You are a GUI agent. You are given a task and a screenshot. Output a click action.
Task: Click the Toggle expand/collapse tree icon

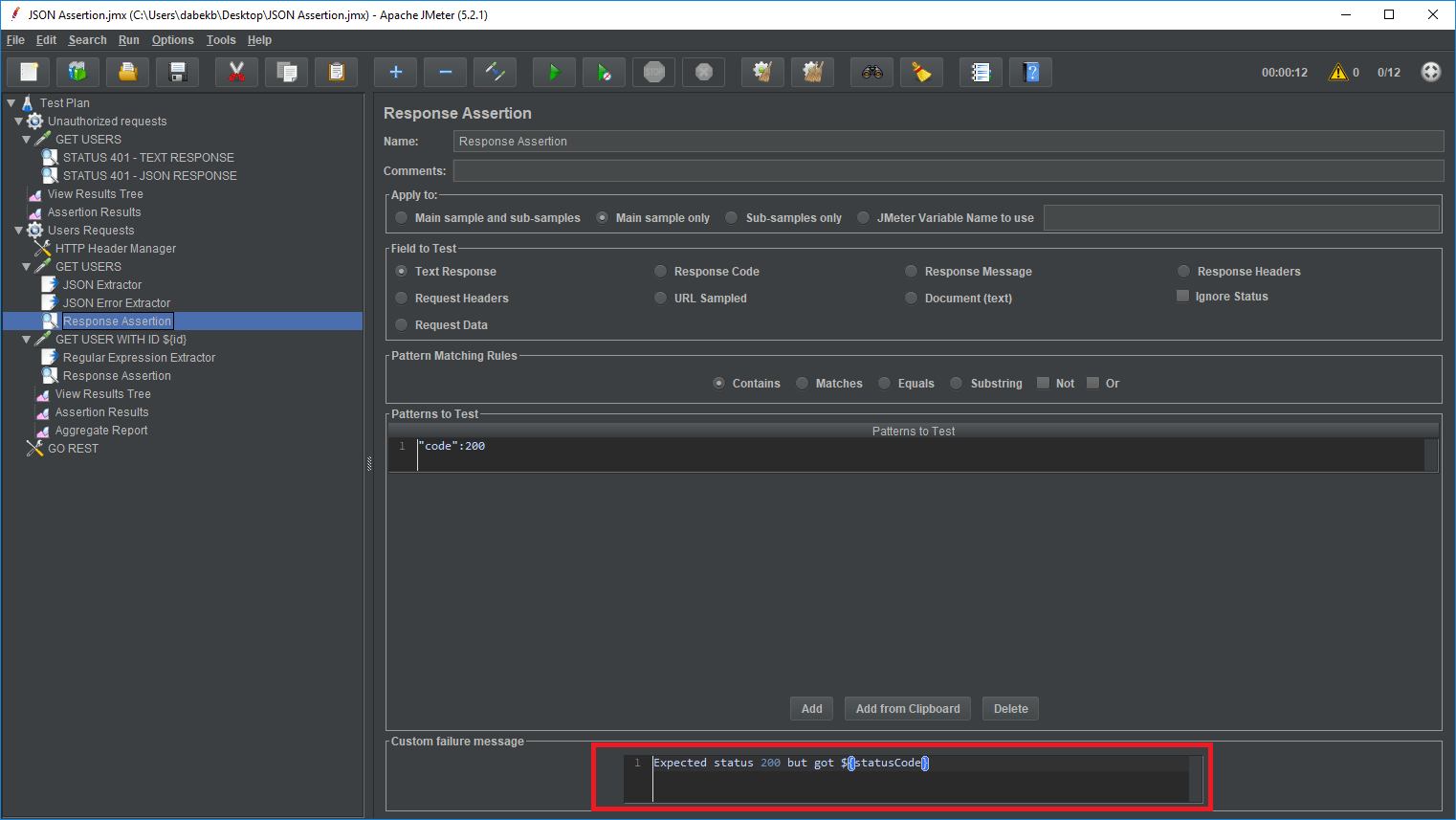click(495, 73)
